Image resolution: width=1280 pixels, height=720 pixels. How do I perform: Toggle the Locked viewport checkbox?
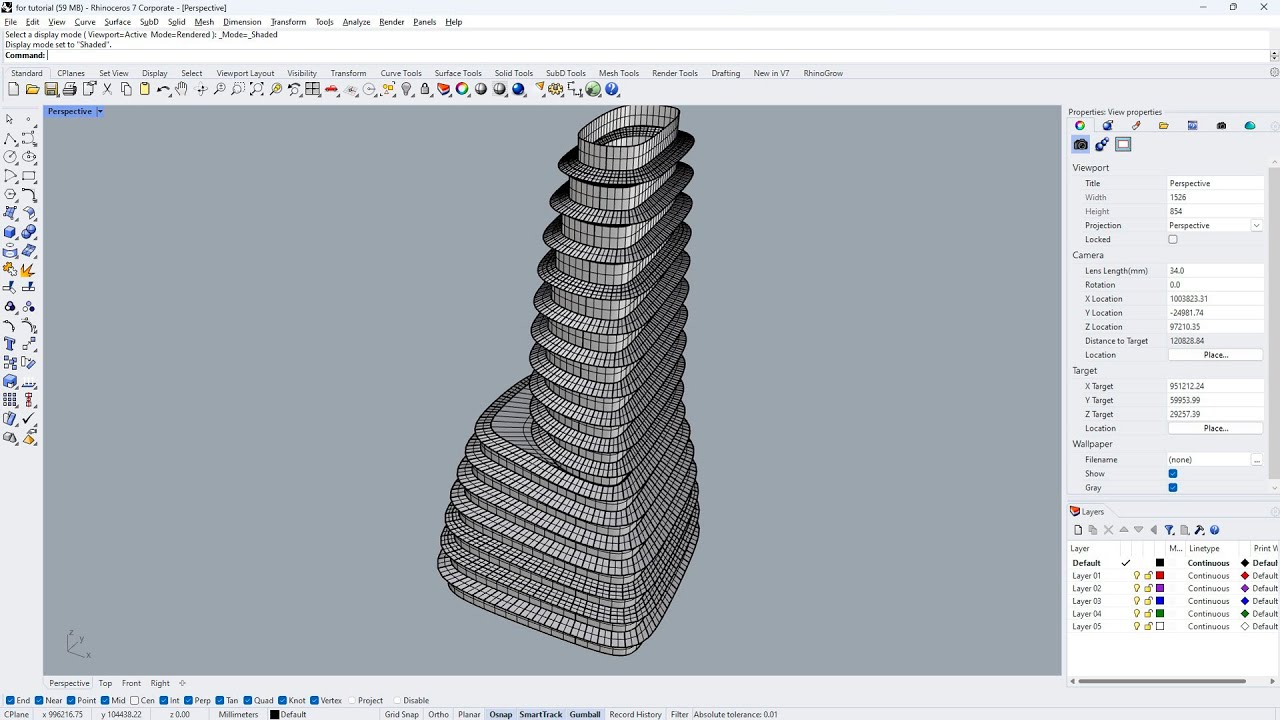[x=1173, y=239]
